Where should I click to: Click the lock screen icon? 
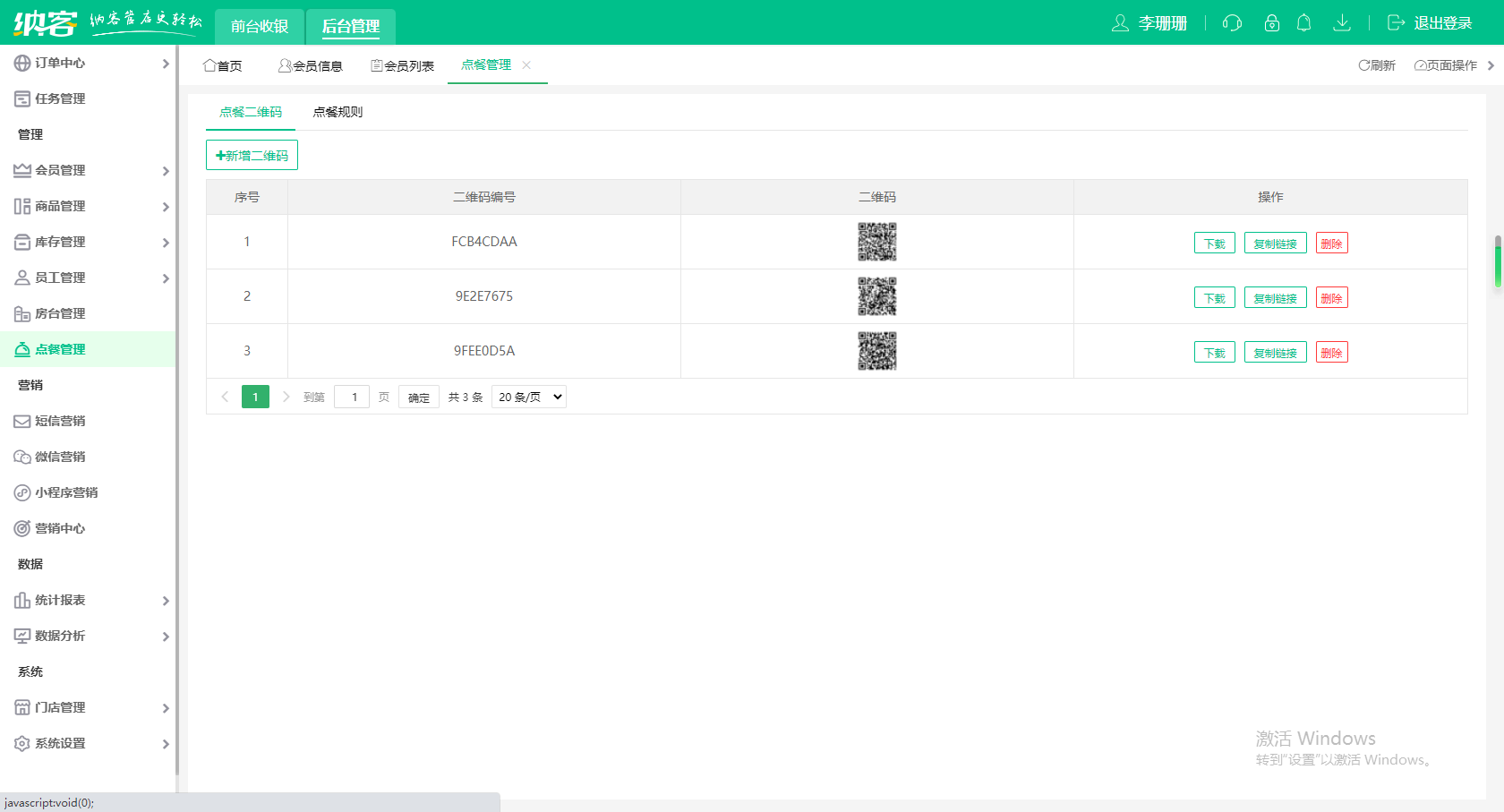tap(1271, 23)
